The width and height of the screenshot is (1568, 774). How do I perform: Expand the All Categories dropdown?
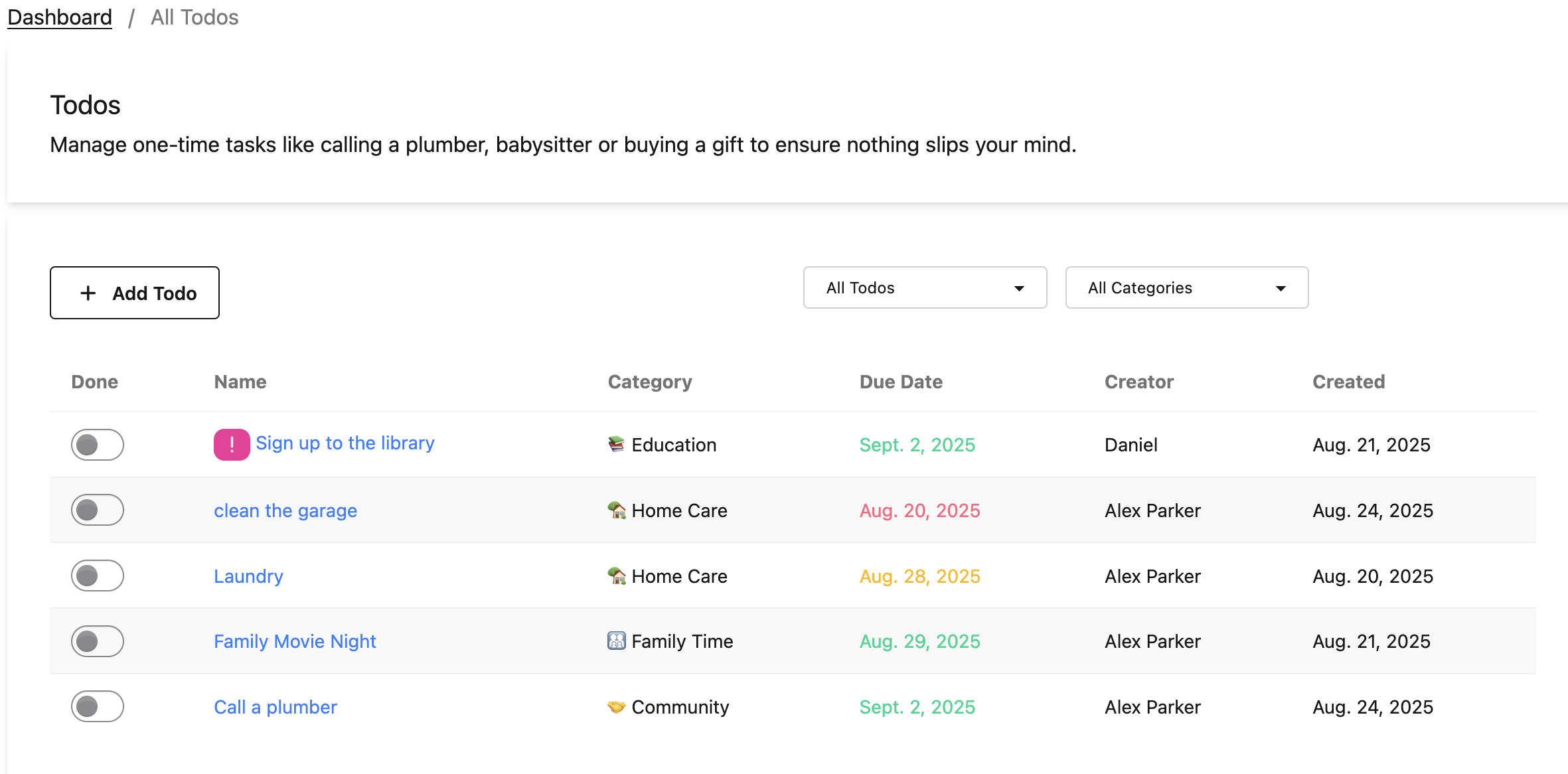1186,287
